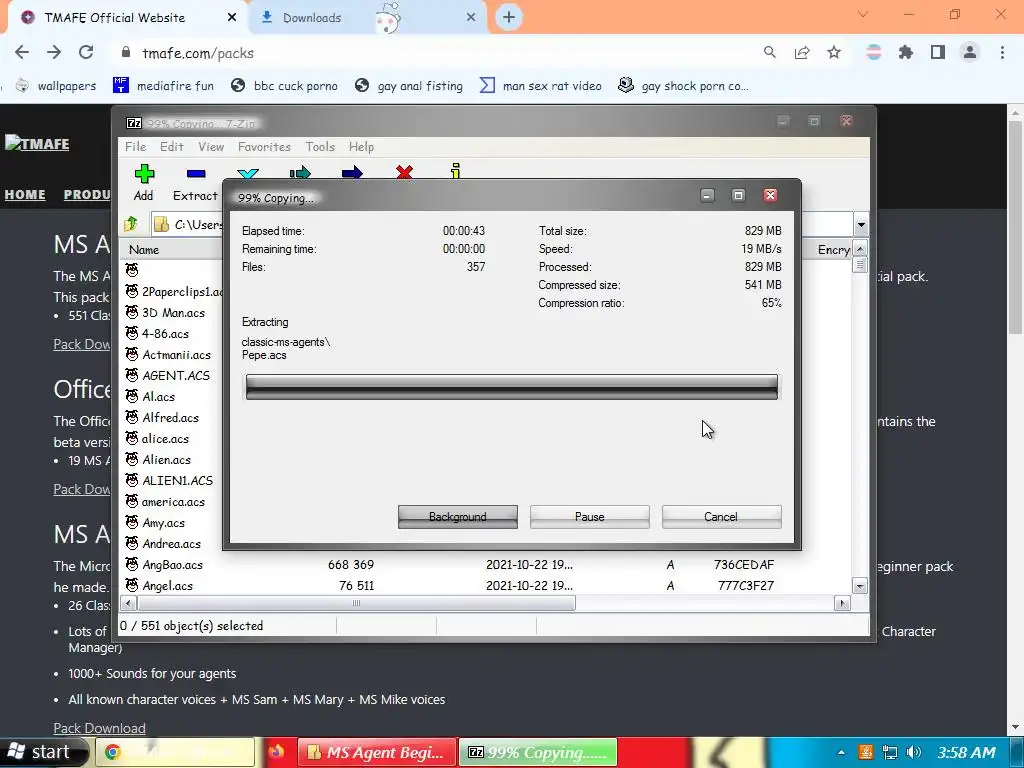Open the Start menu
Screen dimensions: 1024x768
pyautogui.click(x=42, y=752)
